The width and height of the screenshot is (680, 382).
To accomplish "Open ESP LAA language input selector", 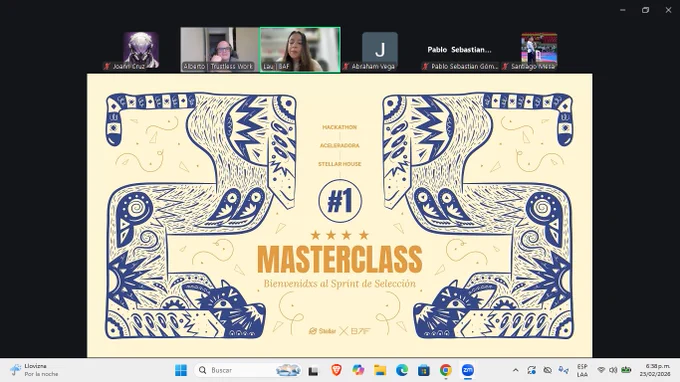I will pos(582,370).
